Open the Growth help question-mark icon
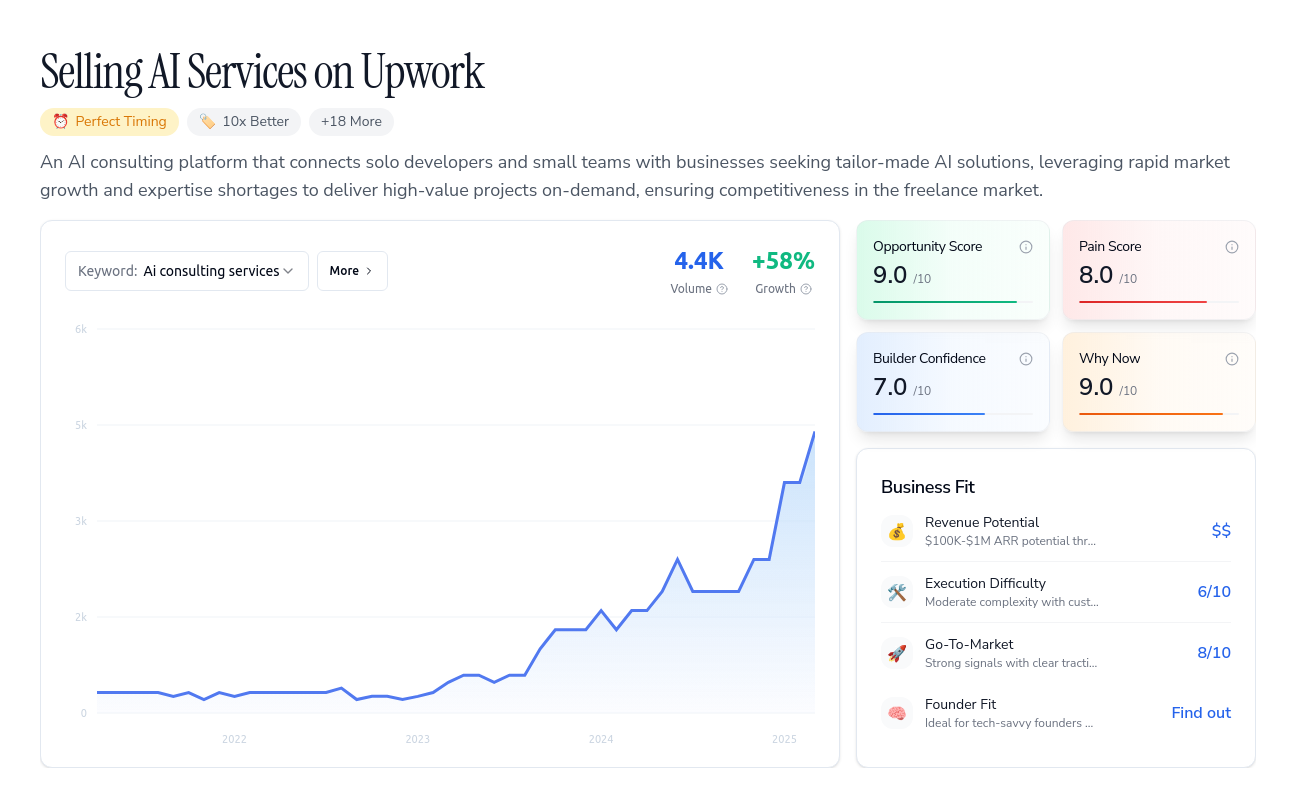 tap(806, 289)
